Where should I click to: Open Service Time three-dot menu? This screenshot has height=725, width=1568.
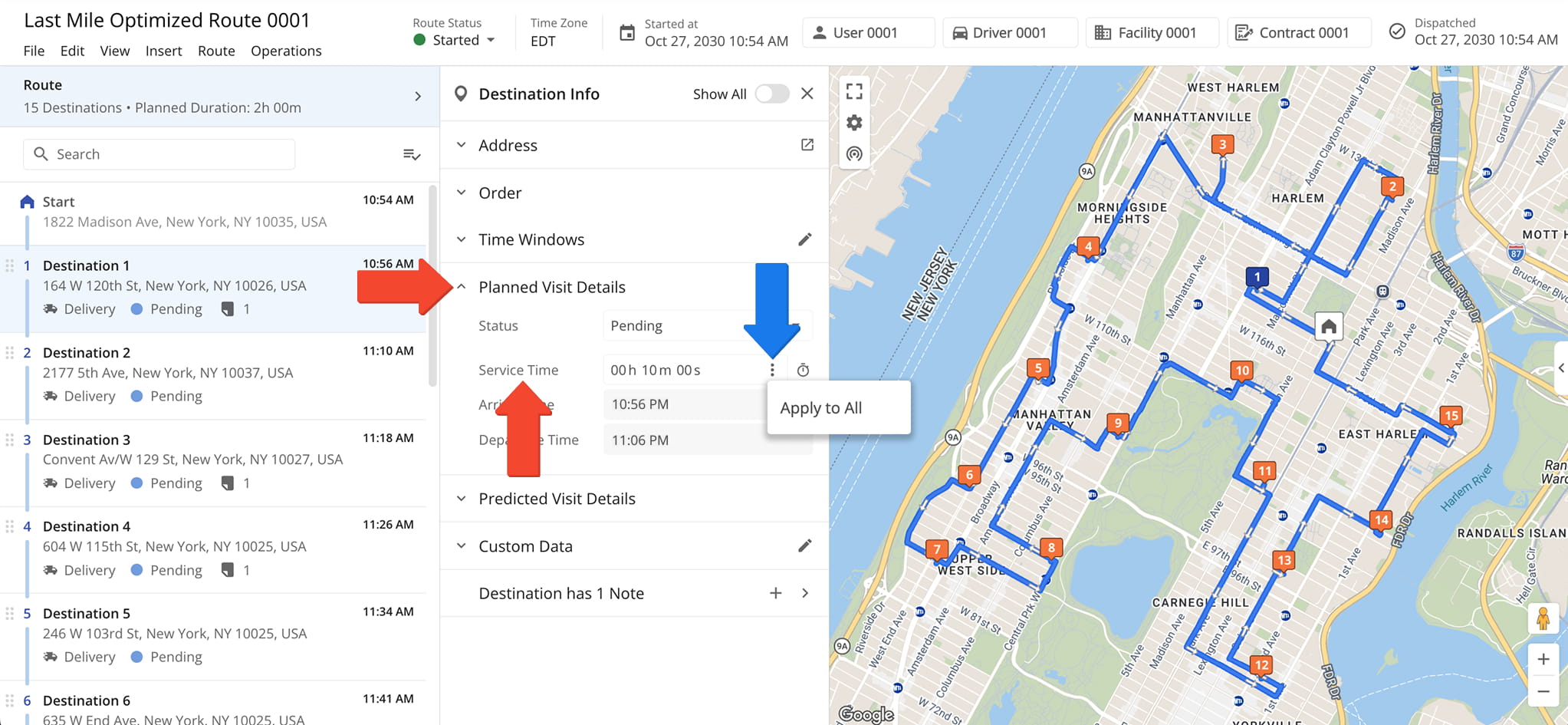click(772, 371)
